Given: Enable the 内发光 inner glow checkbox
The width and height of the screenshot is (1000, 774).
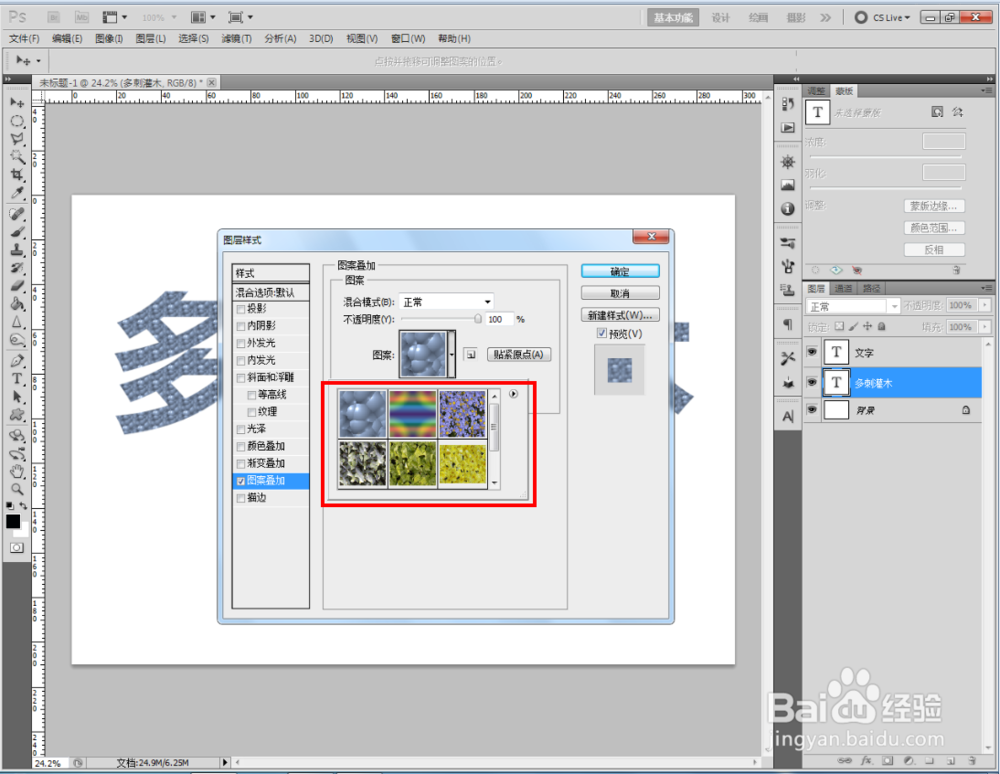Looking at the screenshot, I should point(241,361).
